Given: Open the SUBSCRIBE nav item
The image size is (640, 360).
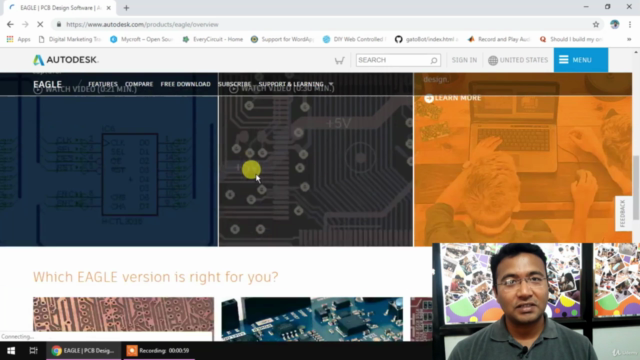Looking at the screenshot, I should tap(234, 84).
